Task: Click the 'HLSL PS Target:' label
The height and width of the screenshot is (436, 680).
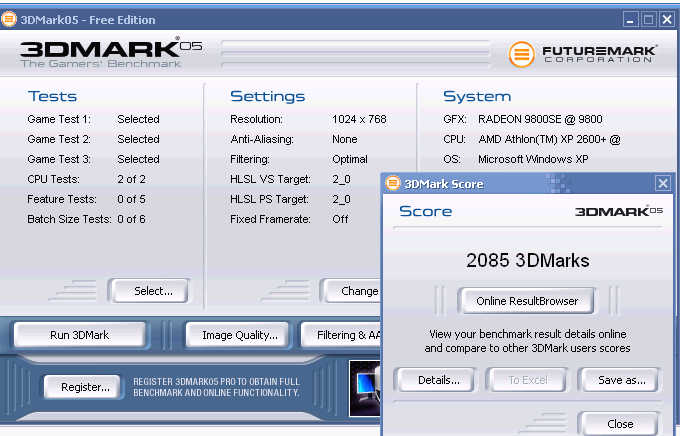Action: [269, 199]
